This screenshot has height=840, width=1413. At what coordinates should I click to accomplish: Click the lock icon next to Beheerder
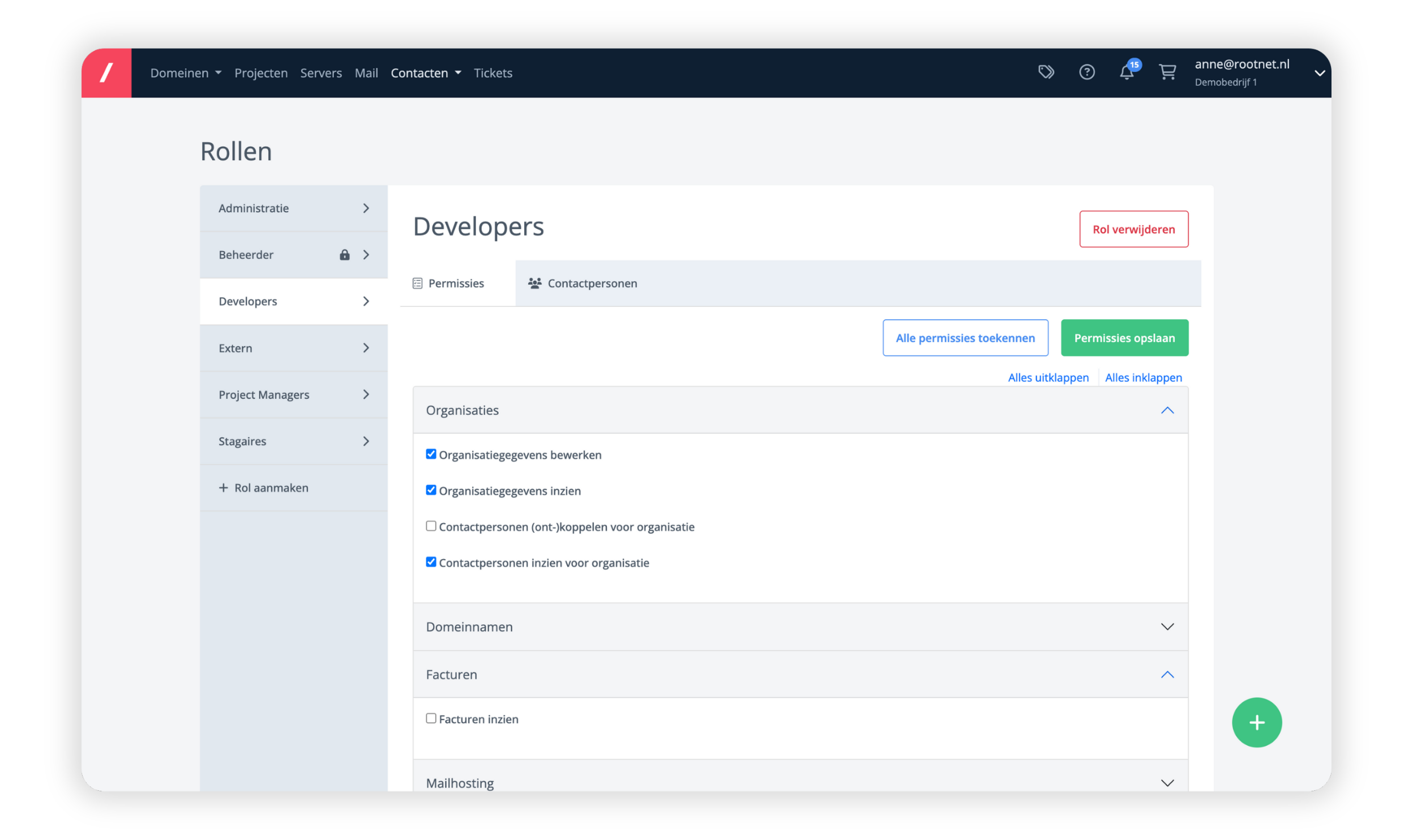(x=344, y=254)
